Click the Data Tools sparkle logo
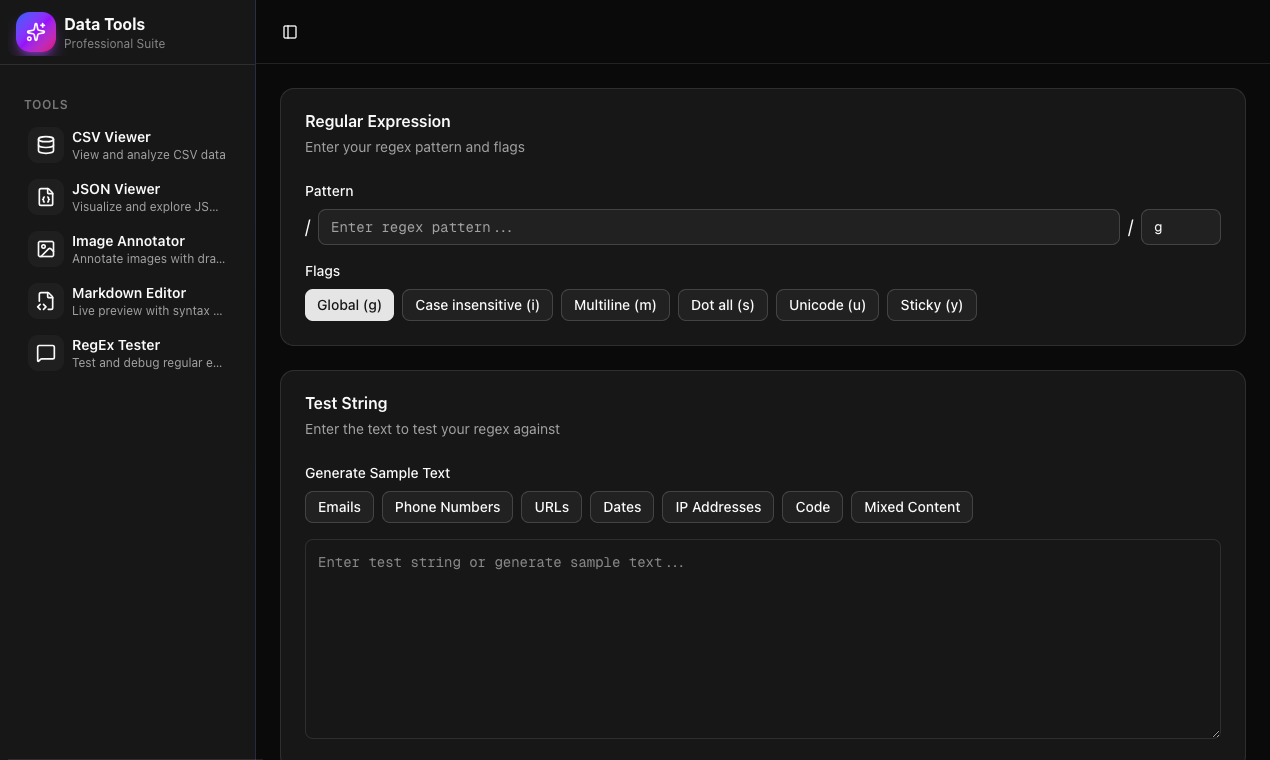Screen dimensions: 1270x760 (35, 32)
